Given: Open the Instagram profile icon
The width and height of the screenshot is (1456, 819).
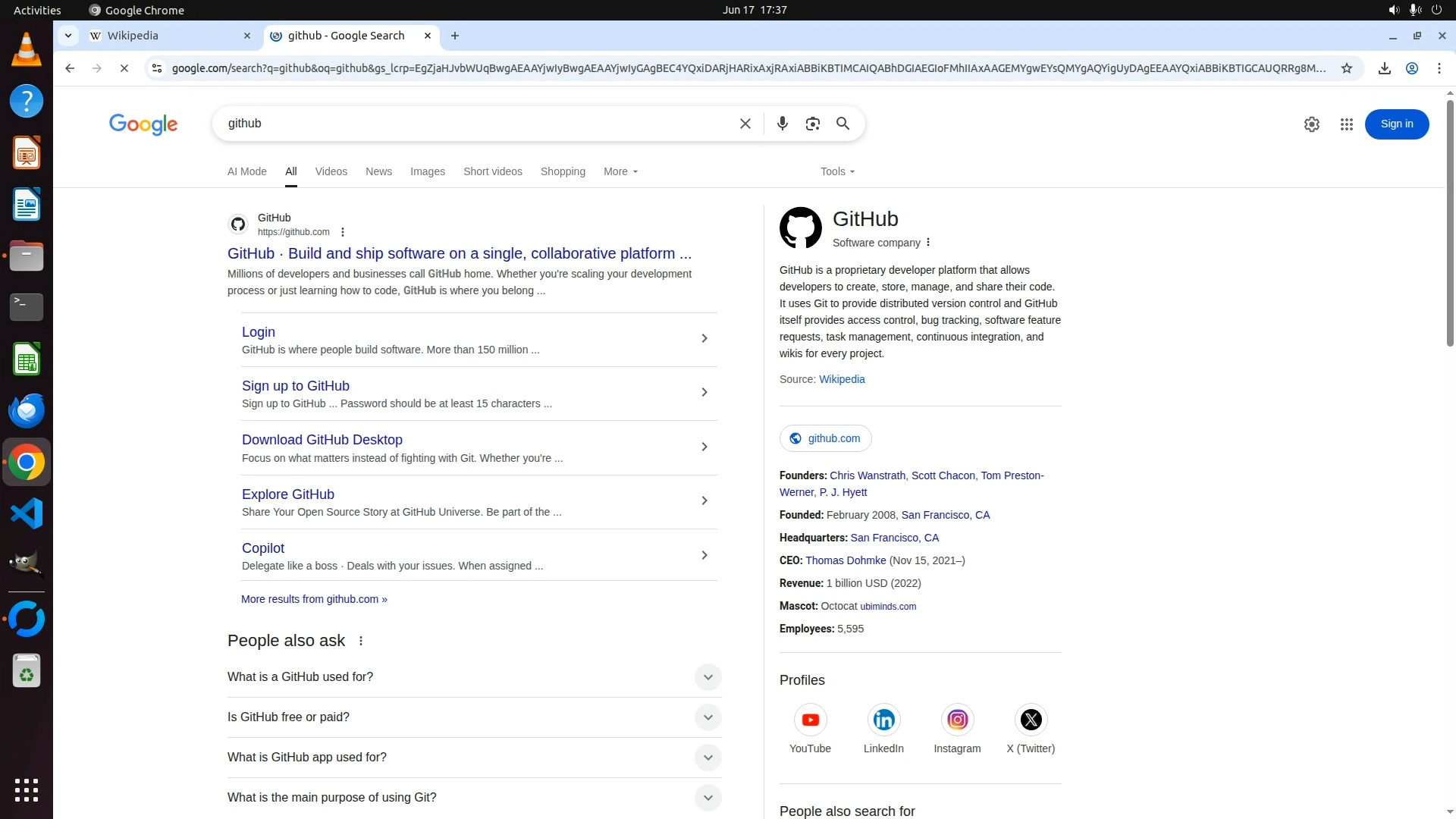Looking at the screenshot, I should (957, 720).
